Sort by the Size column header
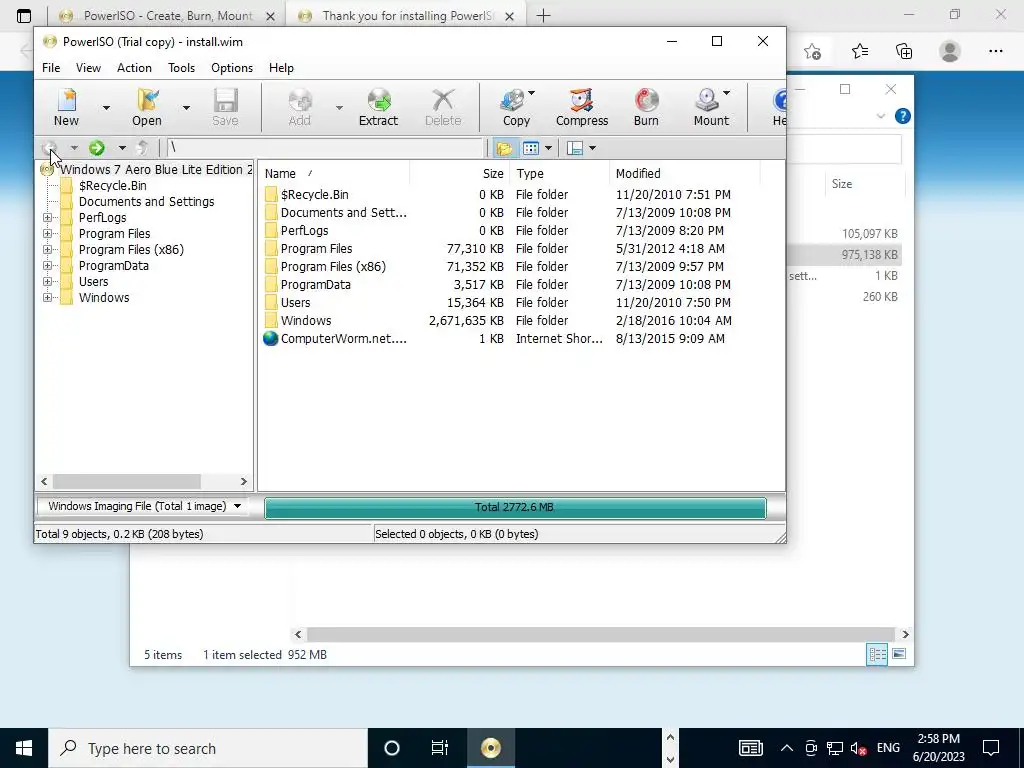 [459, 174]
